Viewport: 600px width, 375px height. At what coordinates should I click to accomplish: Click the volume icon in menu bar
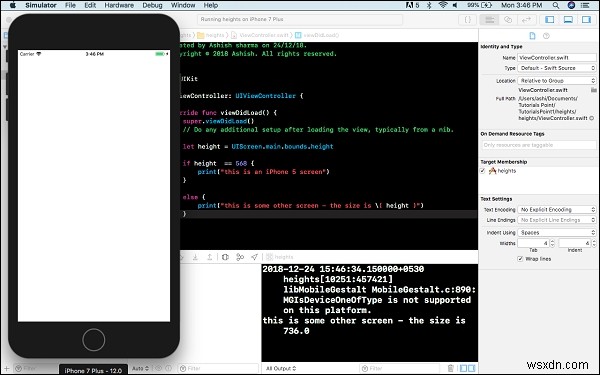[x=455, y=5]
